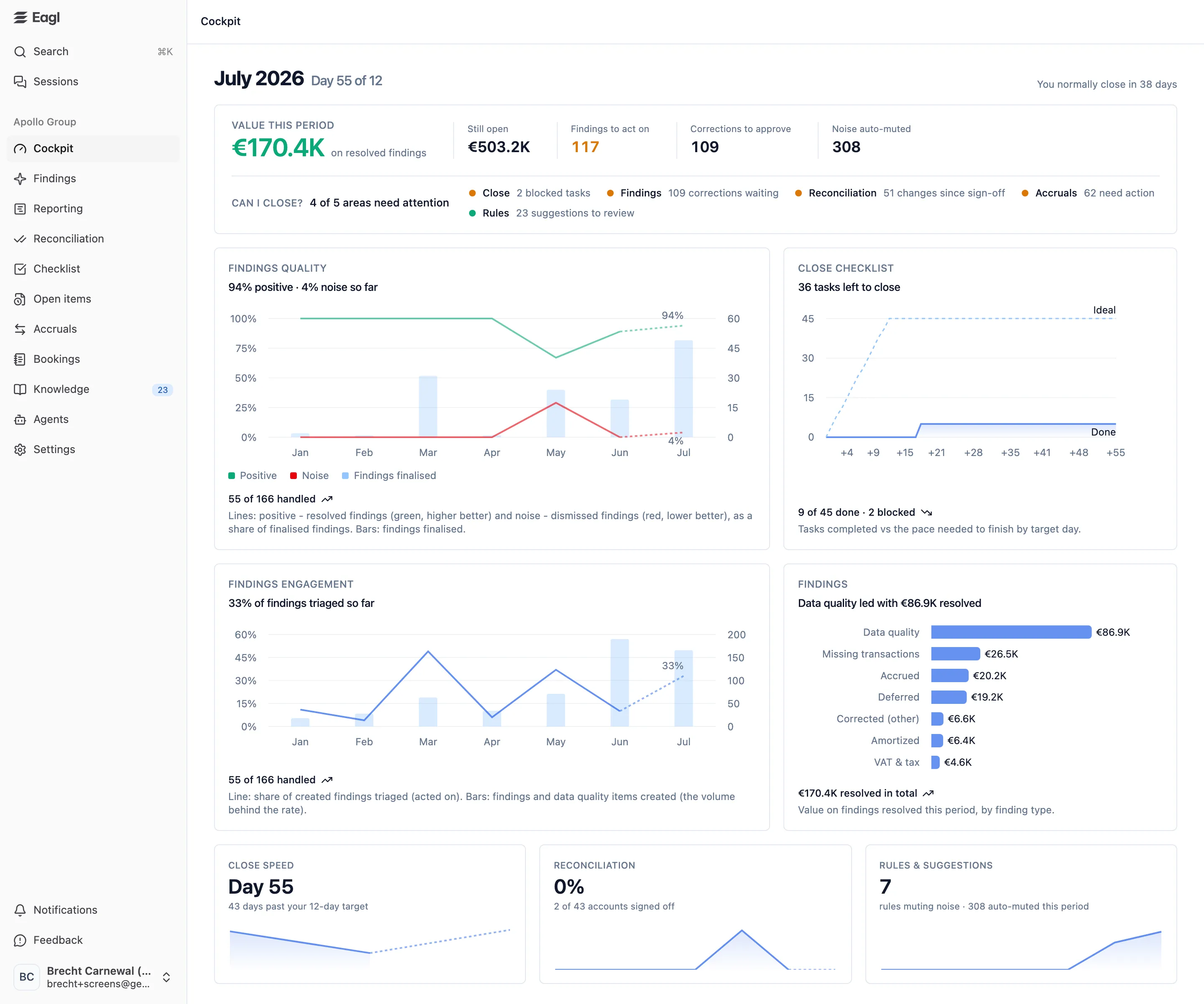This screenshot has height=1004, width=1204.
Task: Click the July bar in Findings Quality chart
Action: [x=684, y=389]
